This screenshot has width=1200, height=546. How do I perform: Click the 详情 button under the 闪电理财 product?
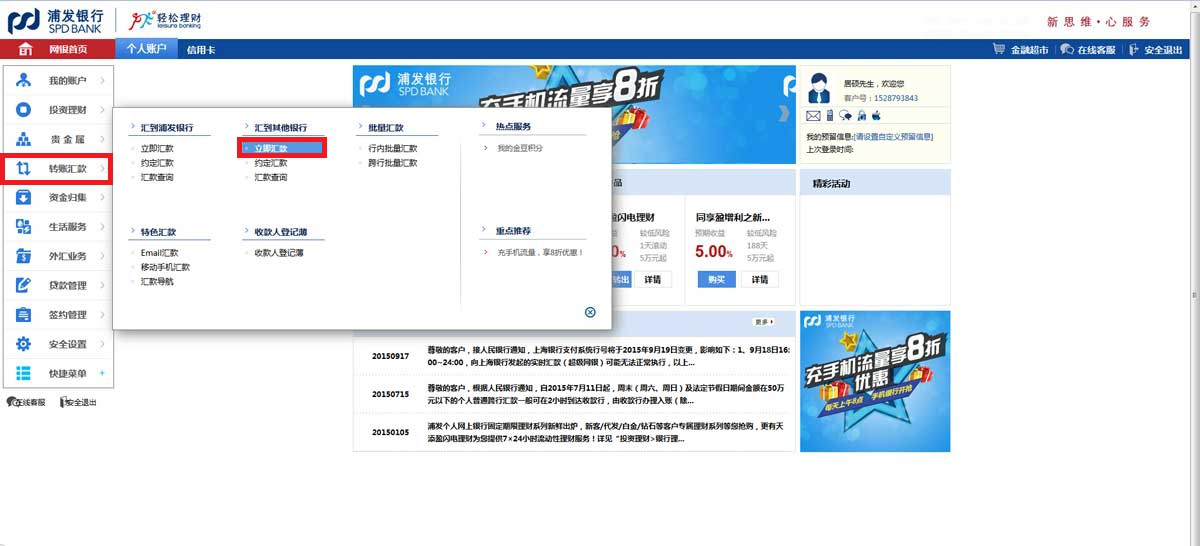[x=652, y=279]
